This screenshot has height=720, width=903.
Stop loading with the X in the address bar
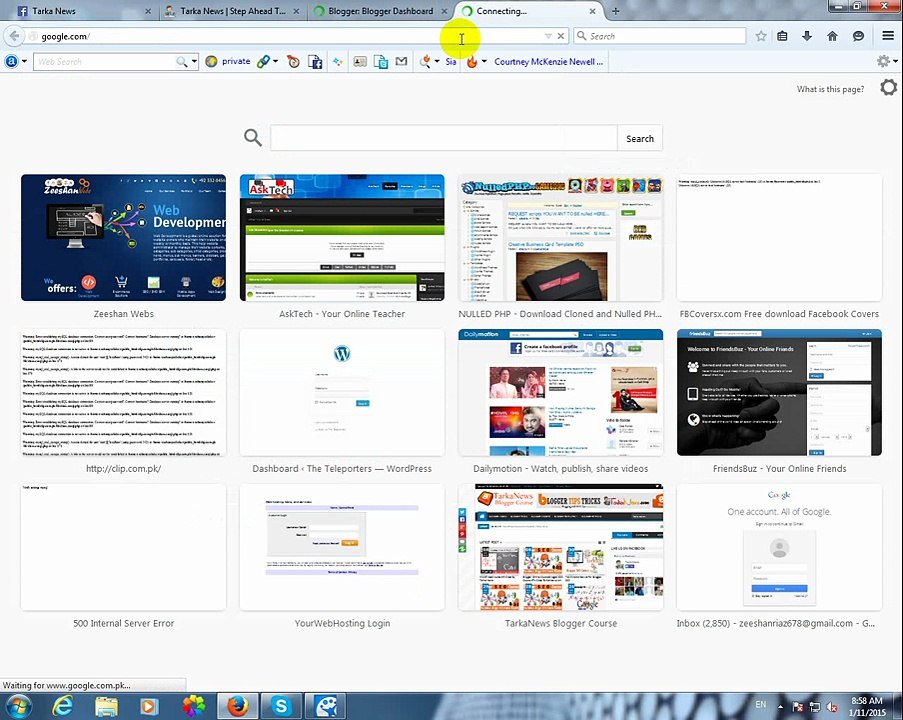[560, 36]
